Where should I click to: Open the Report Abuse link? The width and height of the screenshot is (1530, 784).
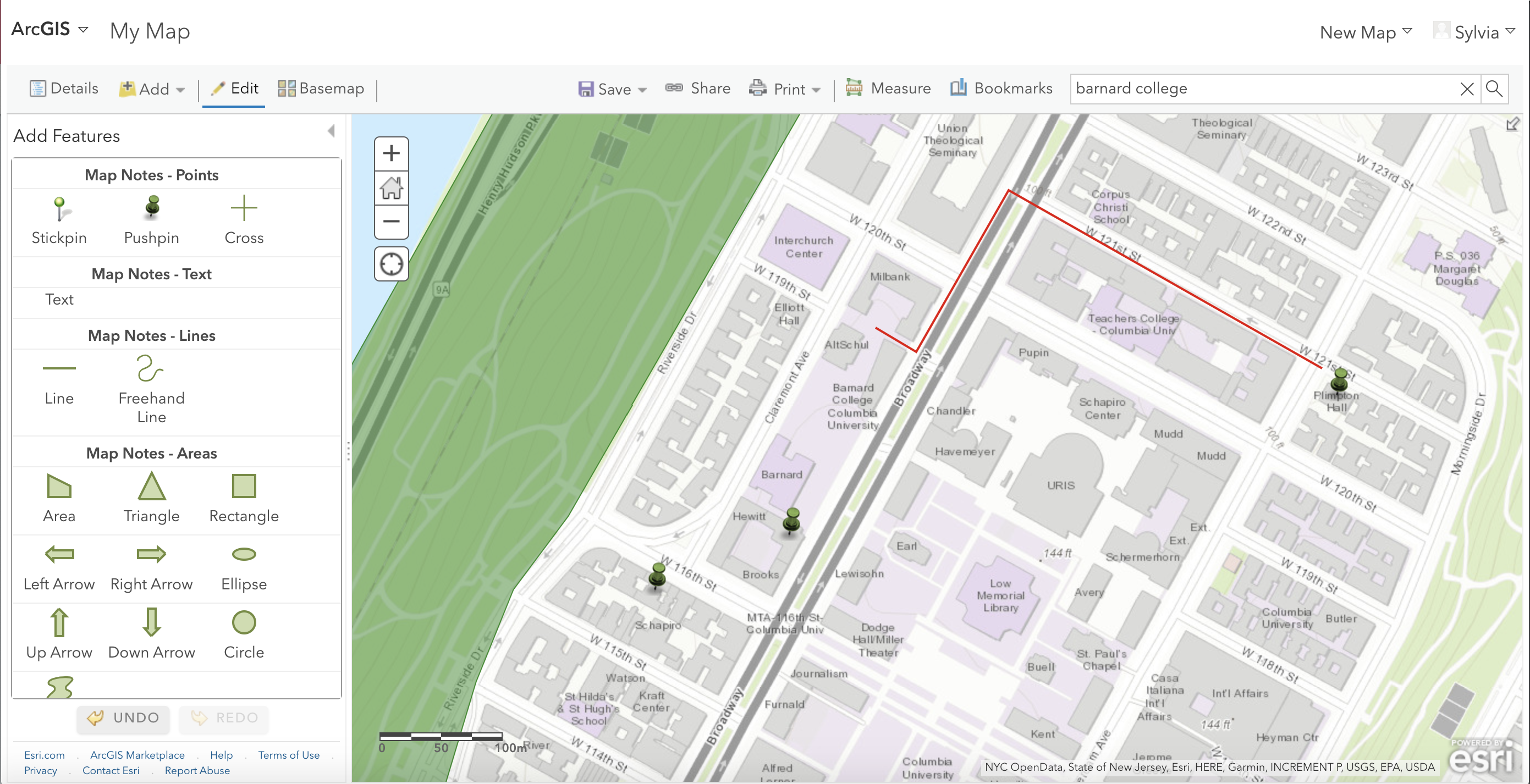pyautogui.click(x=197, y=770)
